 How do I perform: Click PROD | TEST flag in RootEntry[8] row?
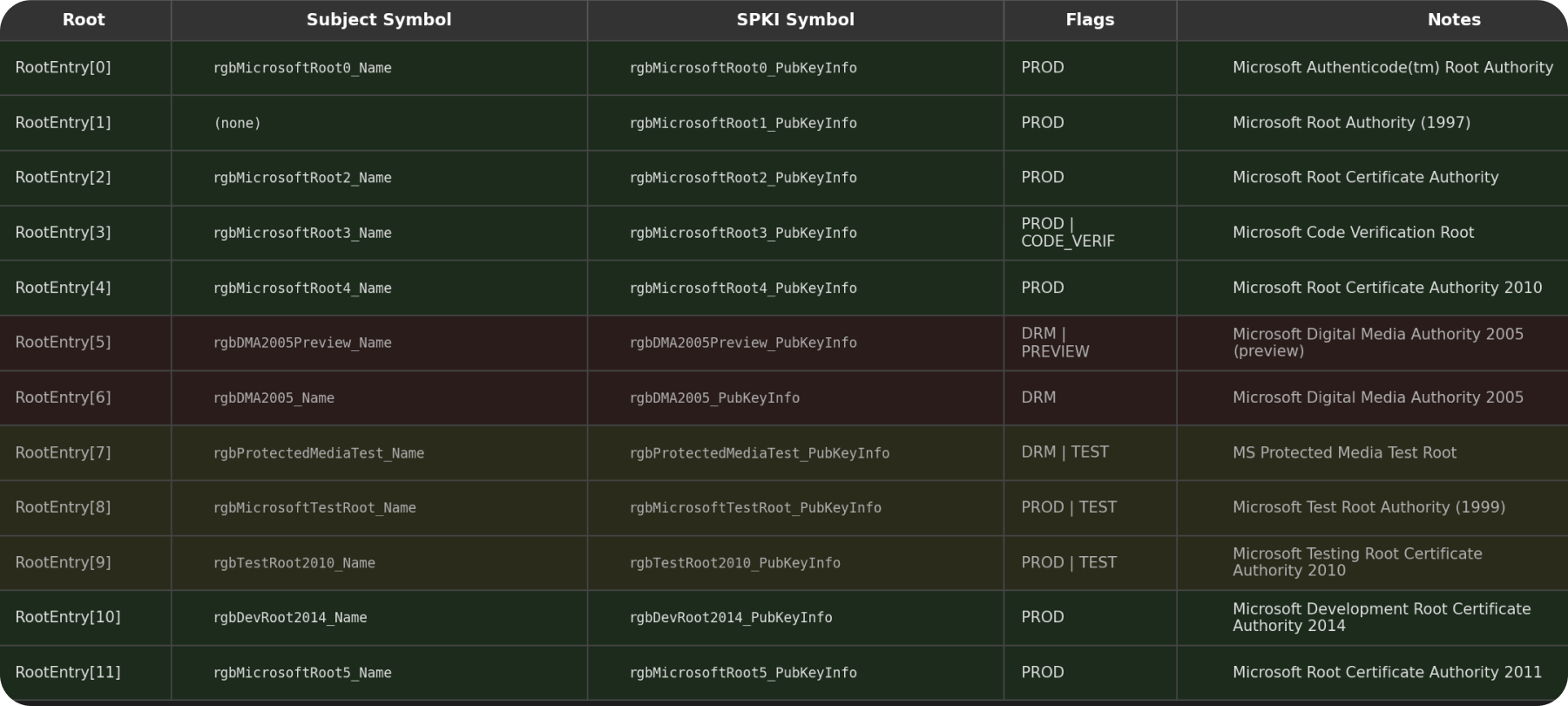click(1069, 507)
